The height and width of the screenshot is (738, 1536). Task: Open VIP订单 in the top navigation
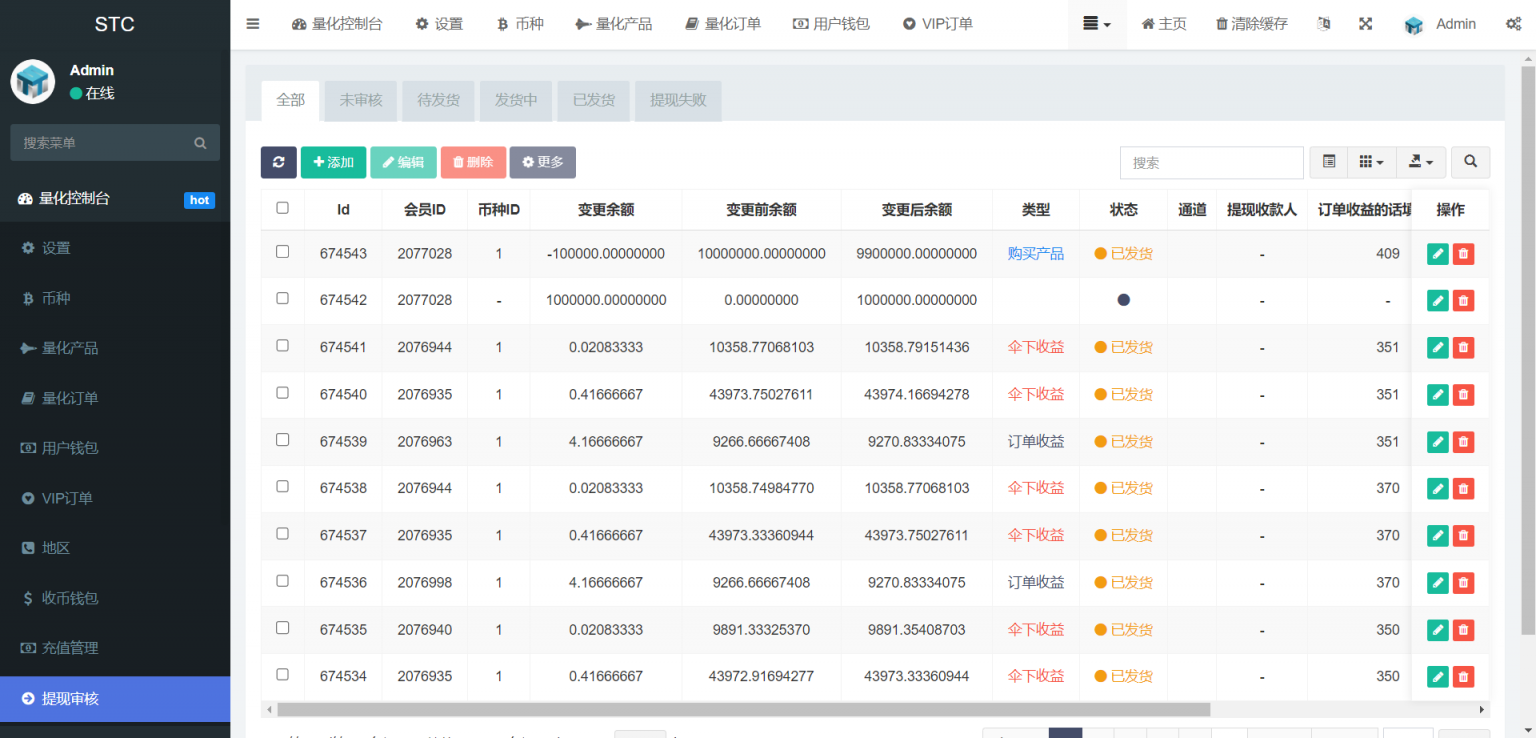(x=937, y=24)
